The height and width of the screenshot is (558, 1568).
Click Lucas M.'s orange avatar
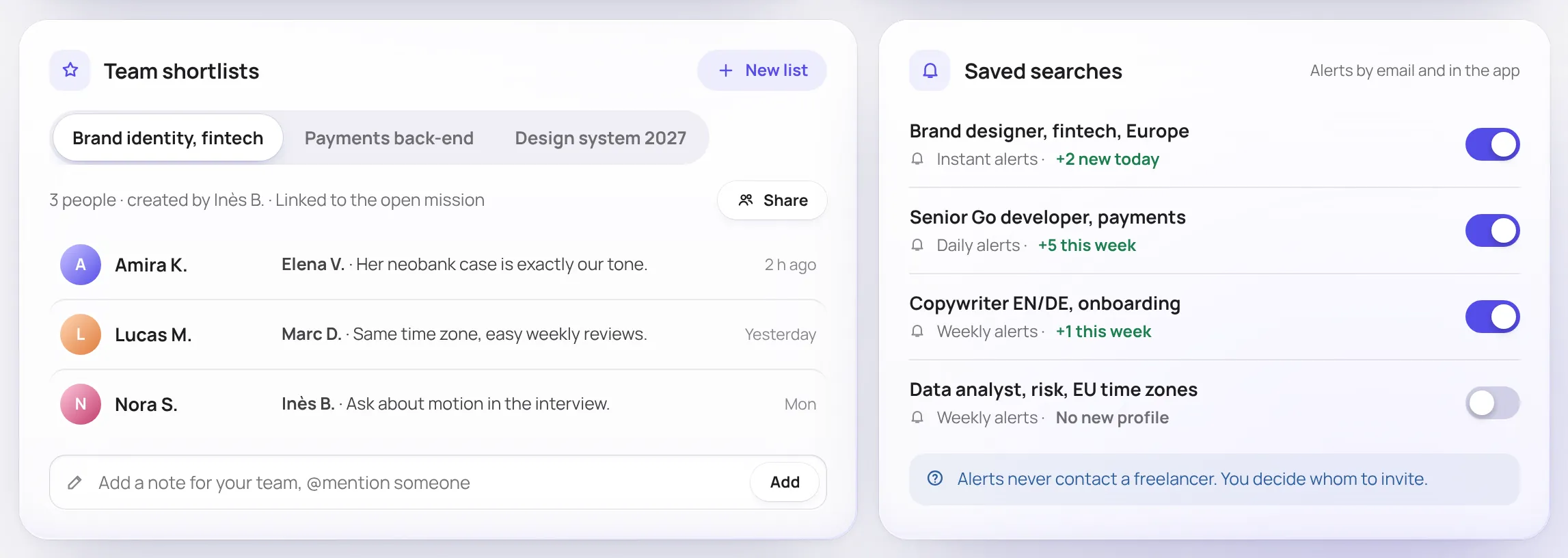click(81, 334)
